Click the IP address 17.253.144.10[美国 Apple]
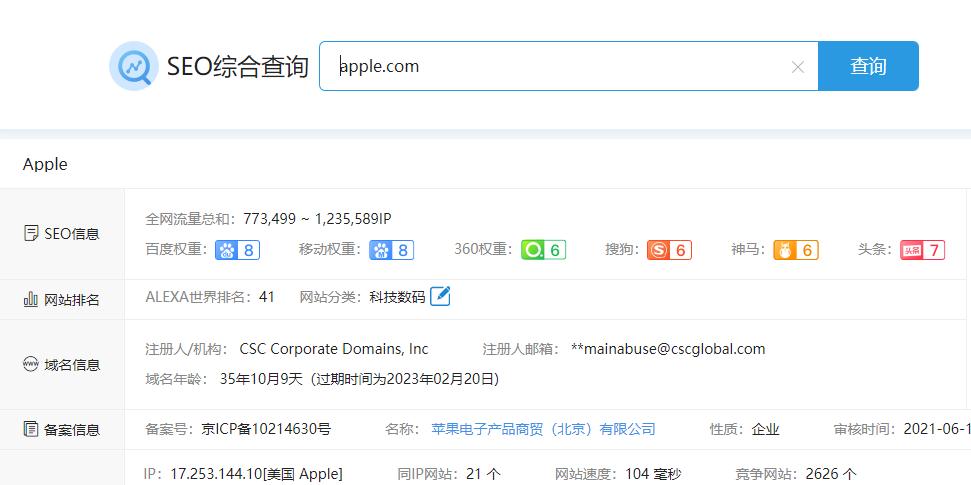The width and height of the screenshot is (971, 485). [x=256, y=474]
